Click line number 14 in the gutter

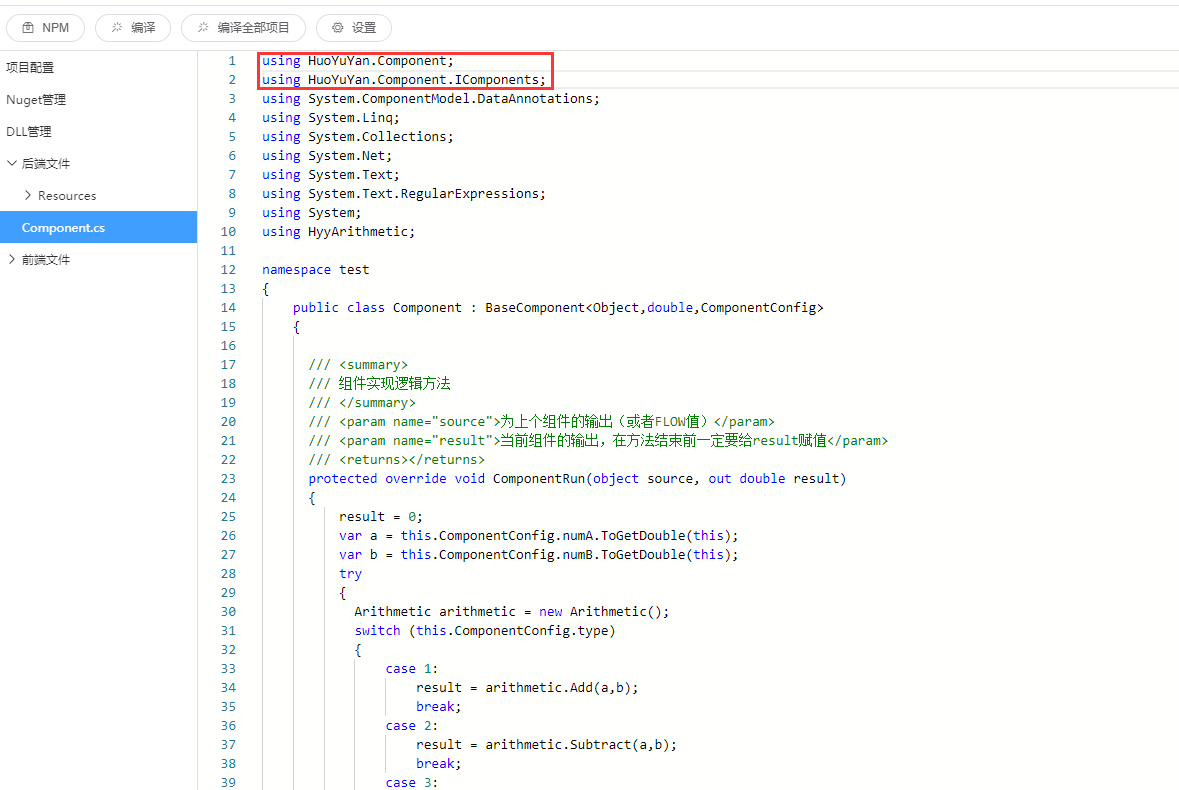(x=228, y=308)
